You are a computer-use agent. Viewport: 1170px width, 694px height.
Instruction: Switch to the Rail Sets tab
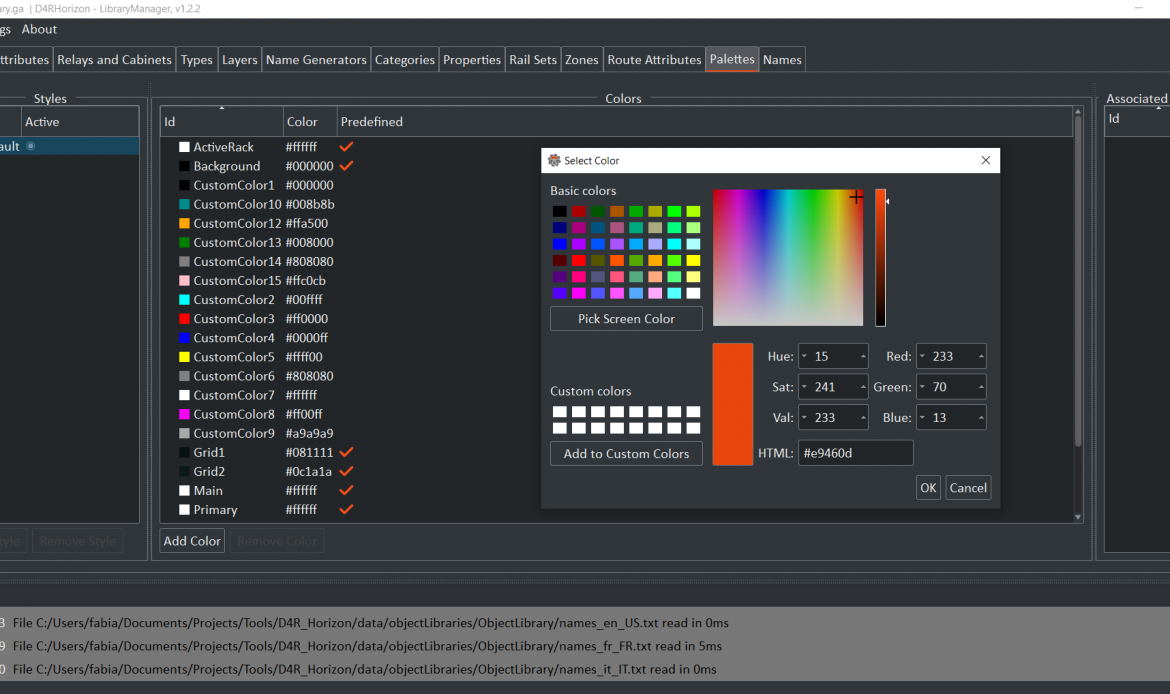coord(533,60)
